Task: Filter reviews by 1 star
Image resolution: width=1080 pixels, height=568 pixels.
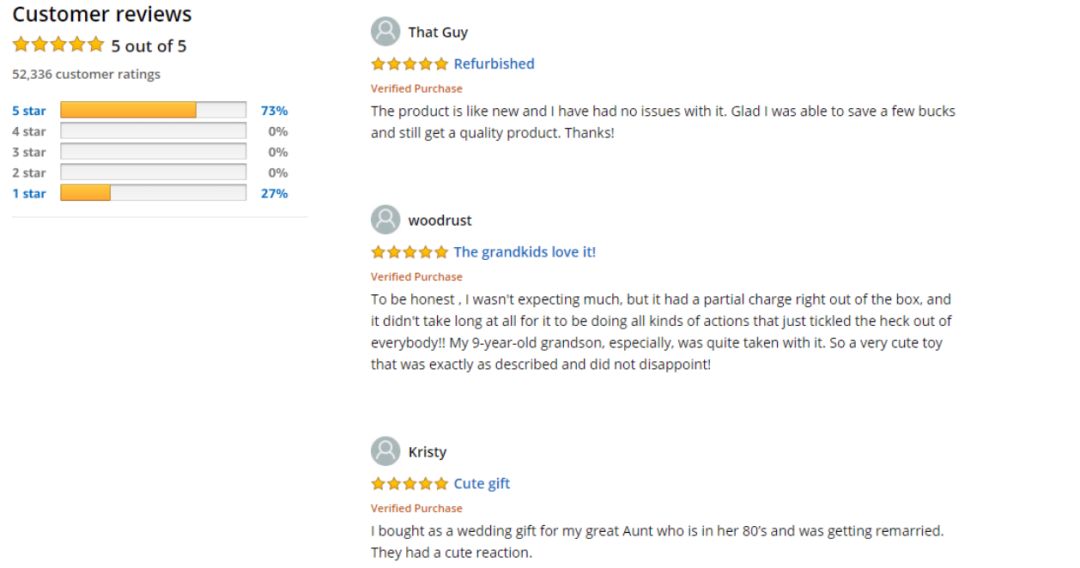Action: coord(29,193)
